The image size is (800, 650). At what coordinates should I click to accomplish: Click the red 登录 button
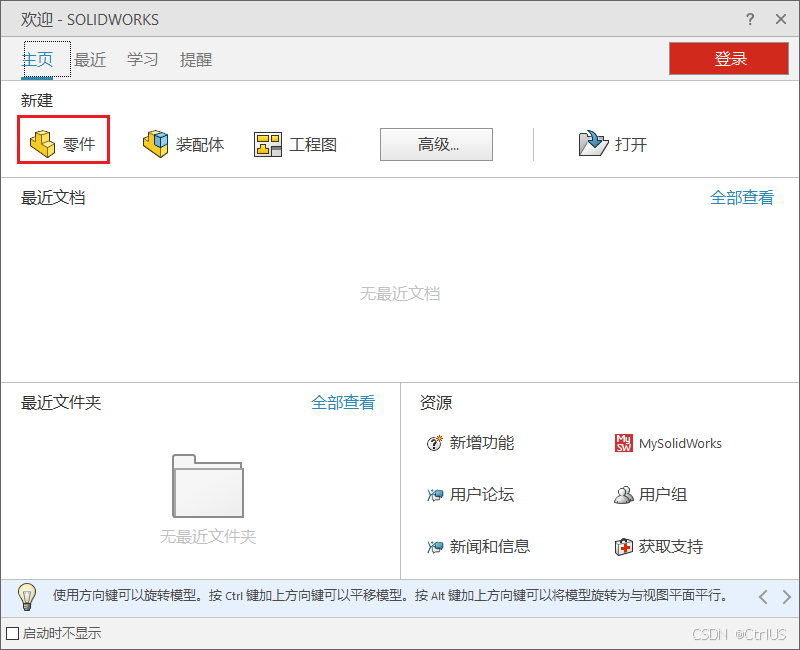coord(729,59)
